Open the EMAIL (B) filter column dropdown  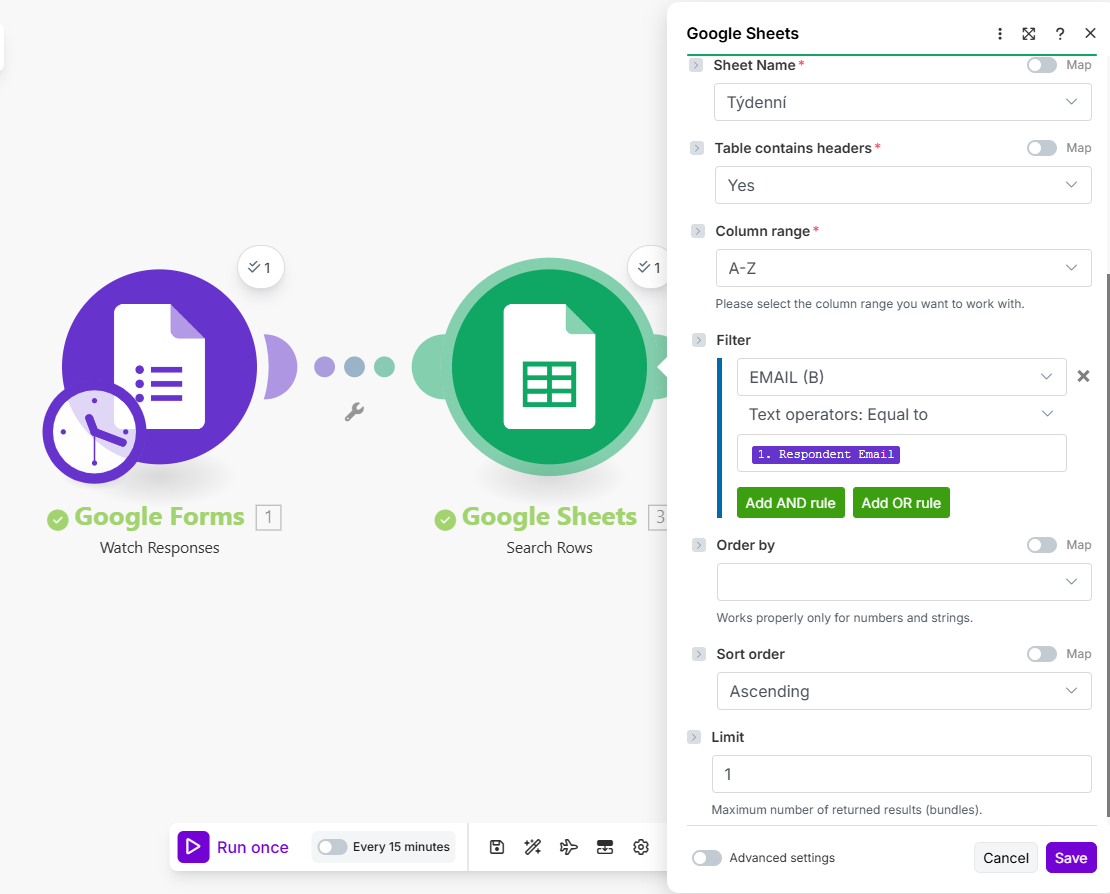901,377
